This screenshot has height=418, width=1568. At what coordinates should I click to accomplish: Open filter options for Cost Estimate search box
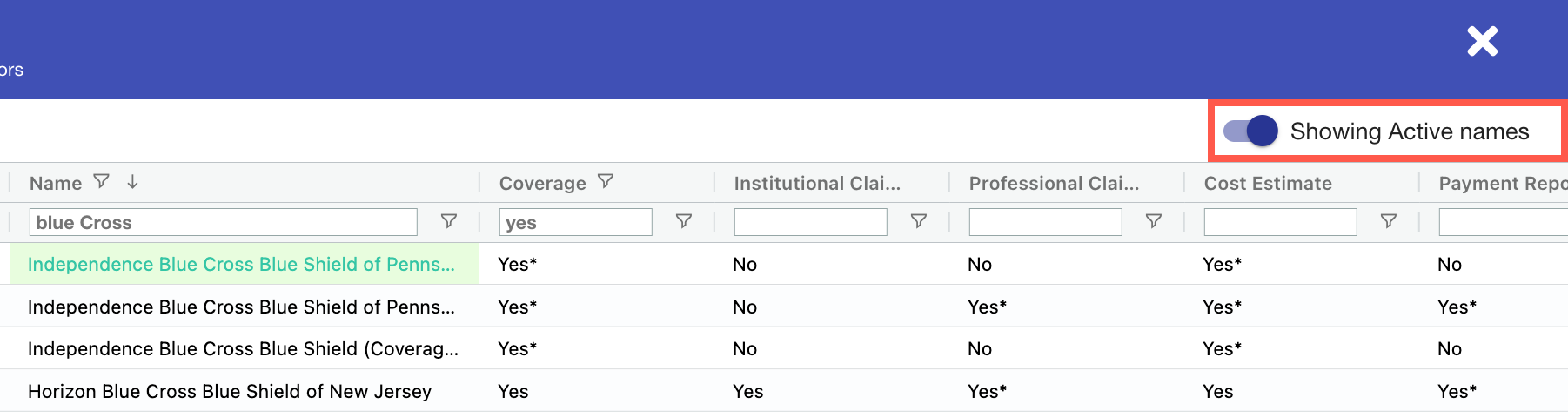pyautogui.click(x=1389, y=221)
